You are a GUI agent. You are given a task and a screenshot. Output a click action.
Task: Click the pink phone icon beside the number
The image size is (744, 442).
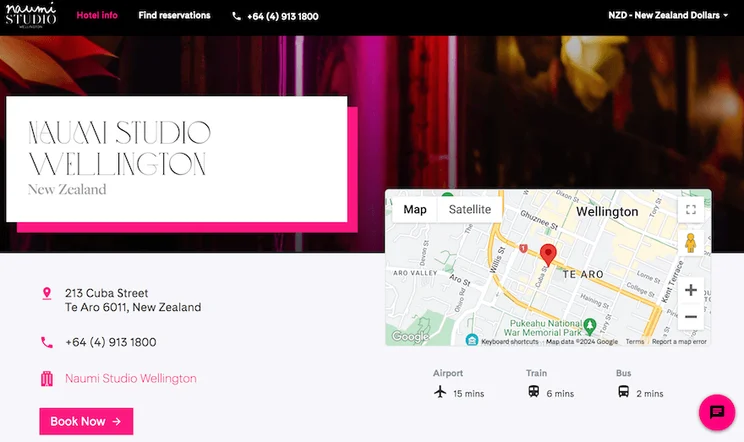pos(46,342)
